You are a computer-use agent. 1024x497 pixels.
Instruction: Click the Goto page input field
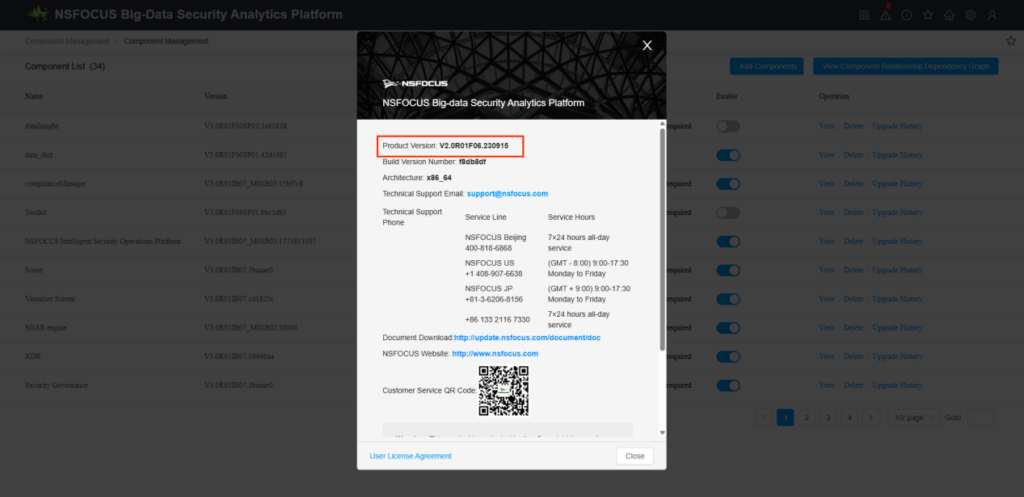pyautogui.click(x=980, y=417)
